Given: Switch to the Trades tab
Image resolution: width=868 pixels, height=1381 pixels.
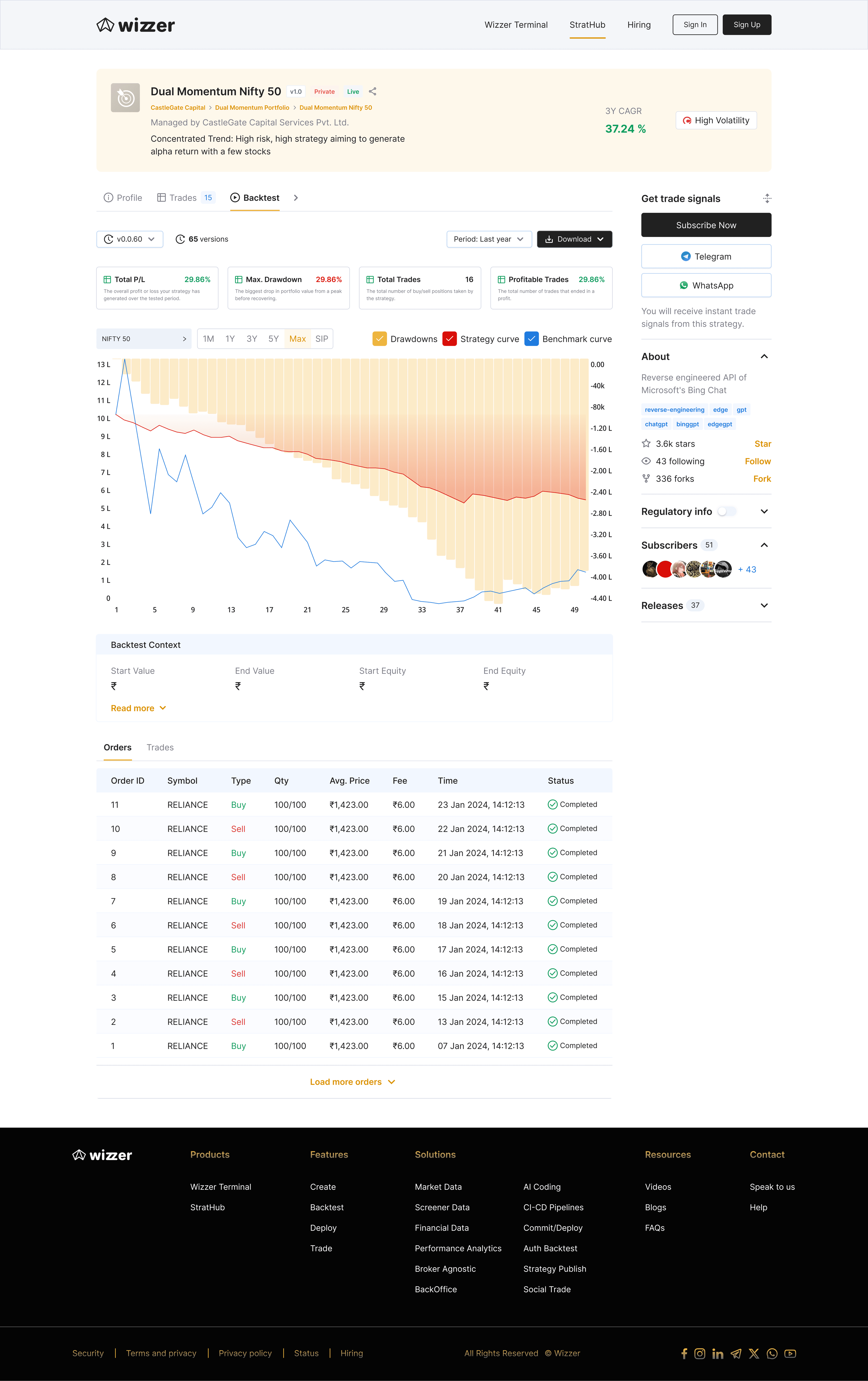Looking at the screenshot, I should click(x=160, y=747).
